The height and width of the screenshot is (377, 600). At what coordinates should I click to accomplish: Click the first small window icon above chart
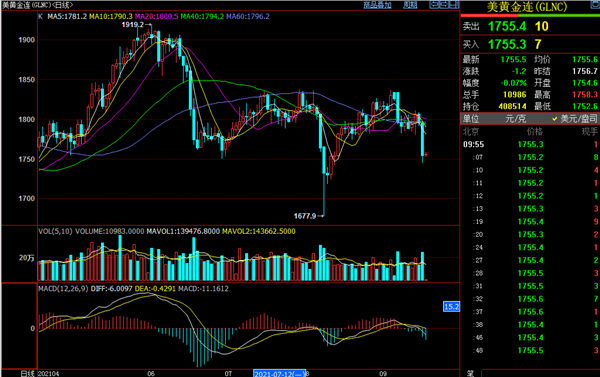434,5
